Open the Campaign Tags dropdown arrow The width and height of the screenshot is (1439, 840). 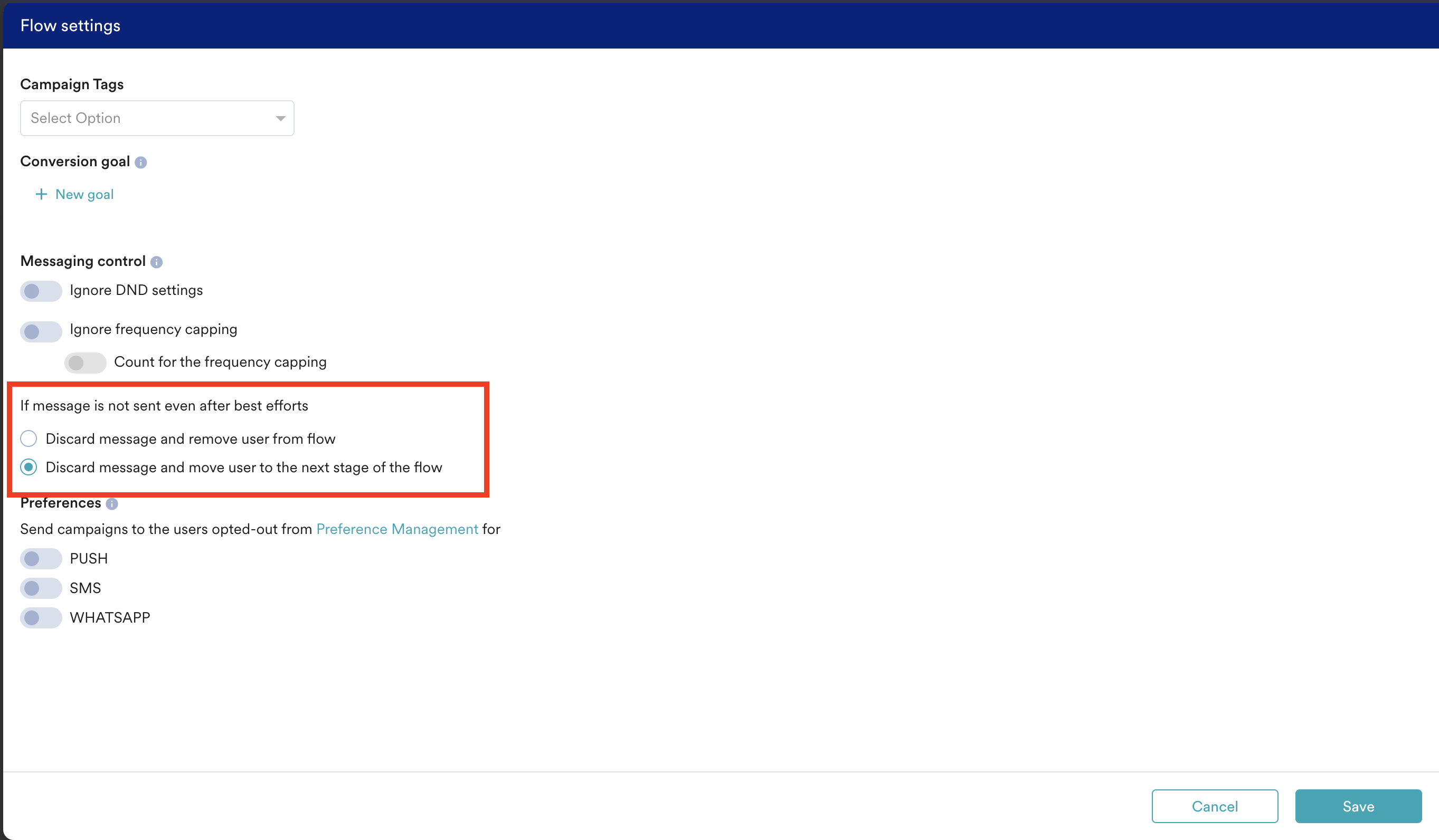[x=280, y=118]
